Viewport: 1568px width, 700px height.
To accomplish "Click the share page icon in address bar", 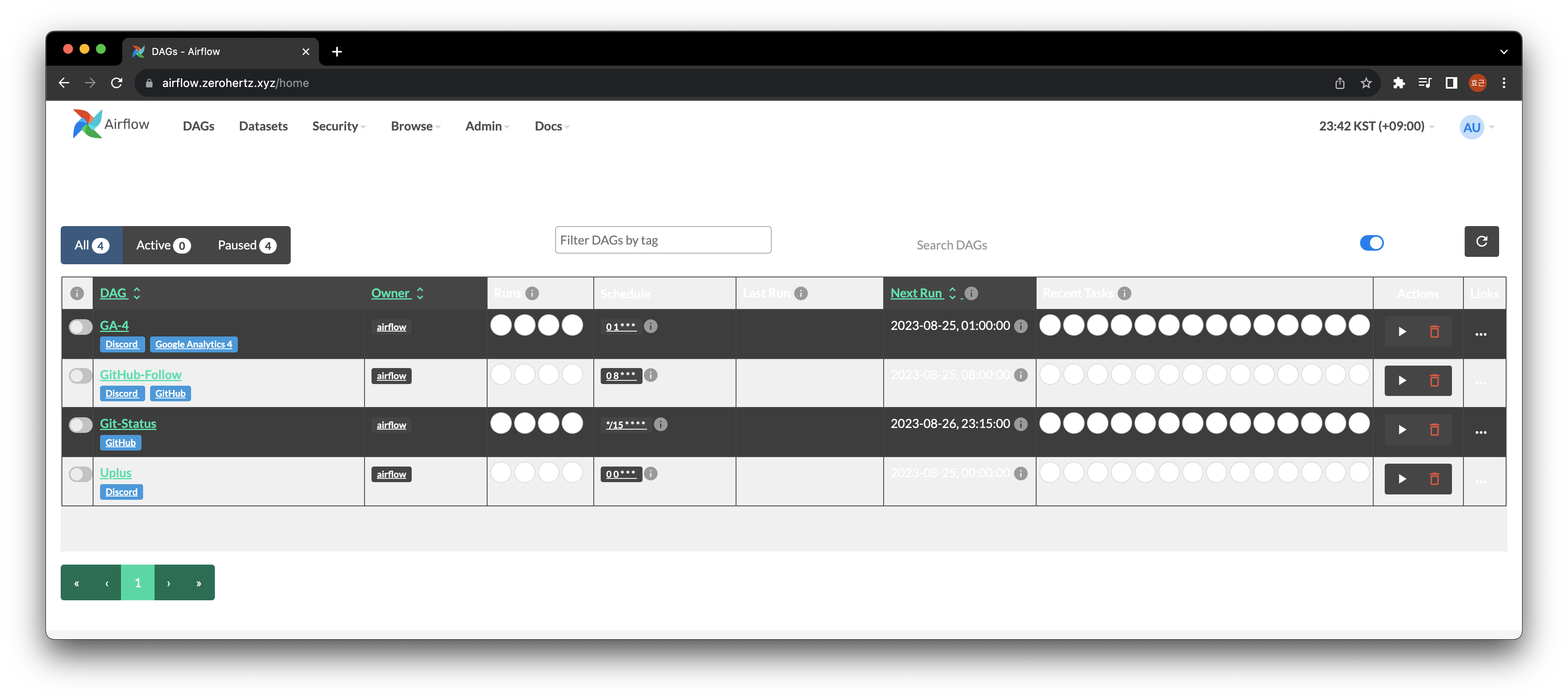I will [x=1339, y=83].
